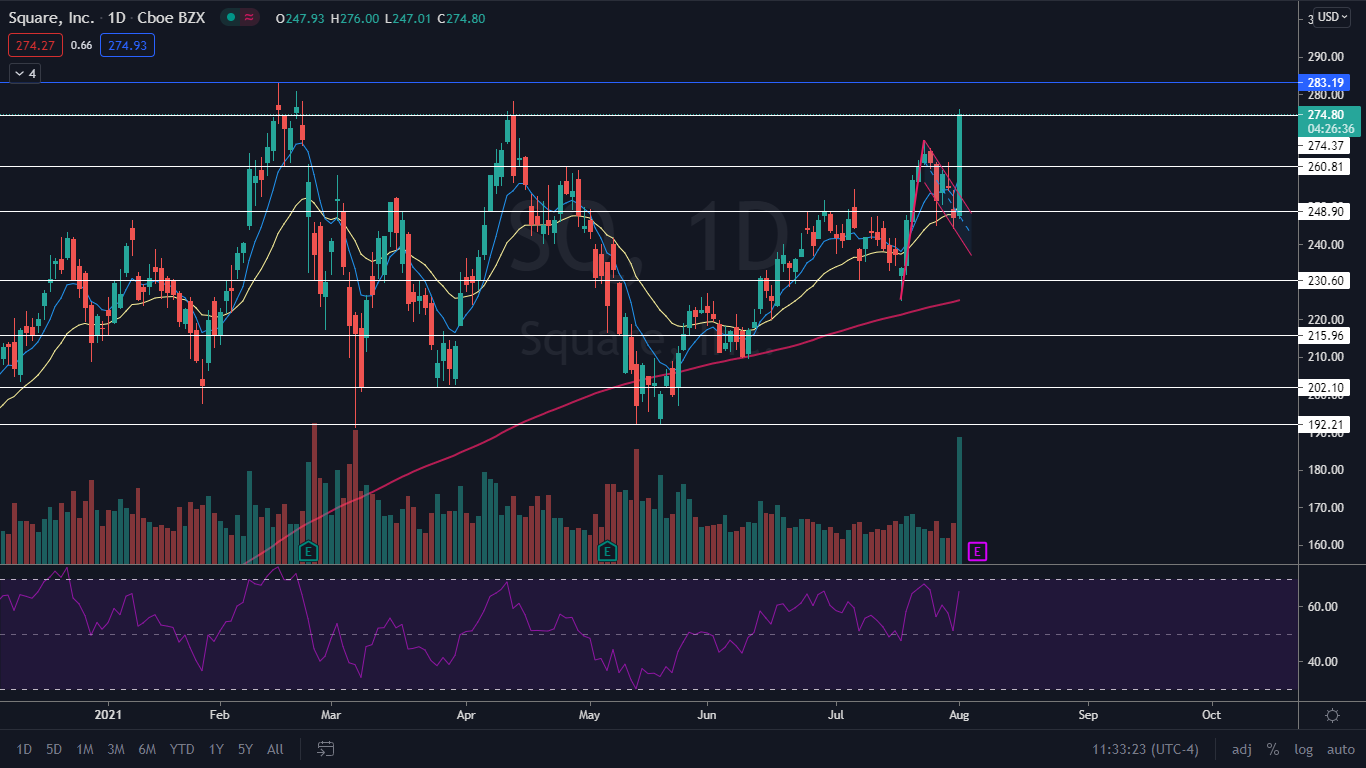Select the 3M time range
This screenshot has width=1366, height=768.
click(x=116, y=749)
